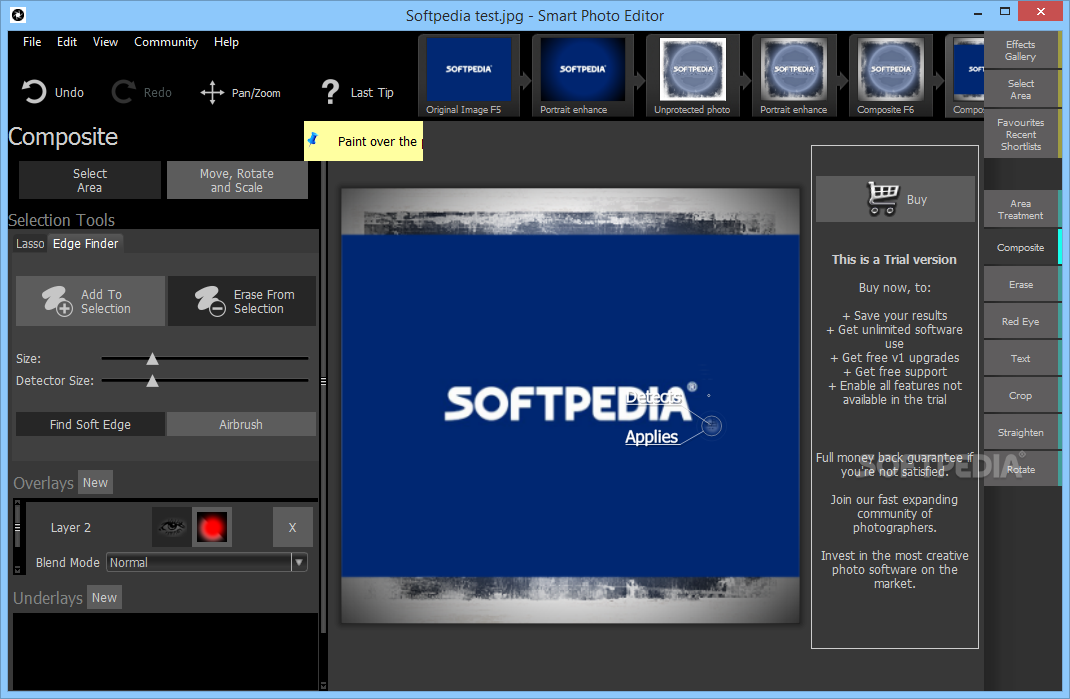Click the yellow Paint over the tip
The width and height of the screenshot is (1070, 699).
[363, 141]
